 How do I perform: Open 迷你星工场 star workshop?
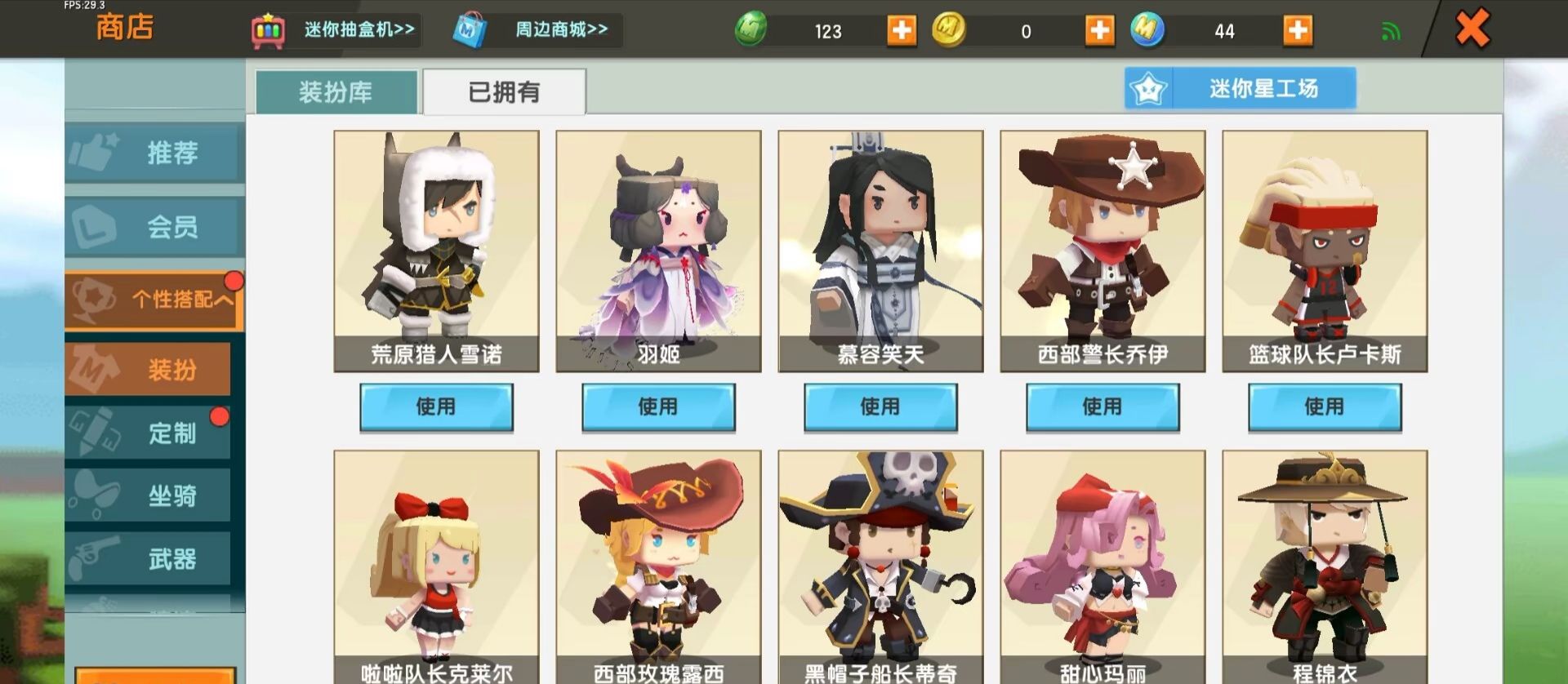1241,88
